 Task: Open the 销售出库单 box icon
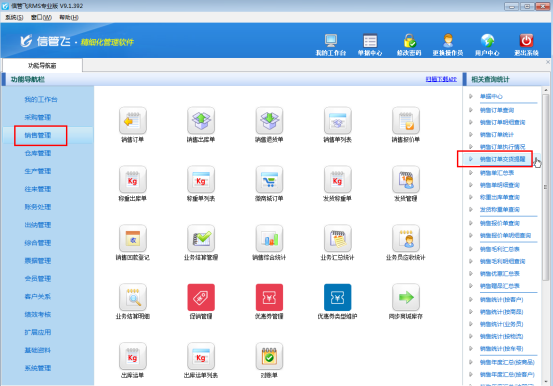pos(201,120)
